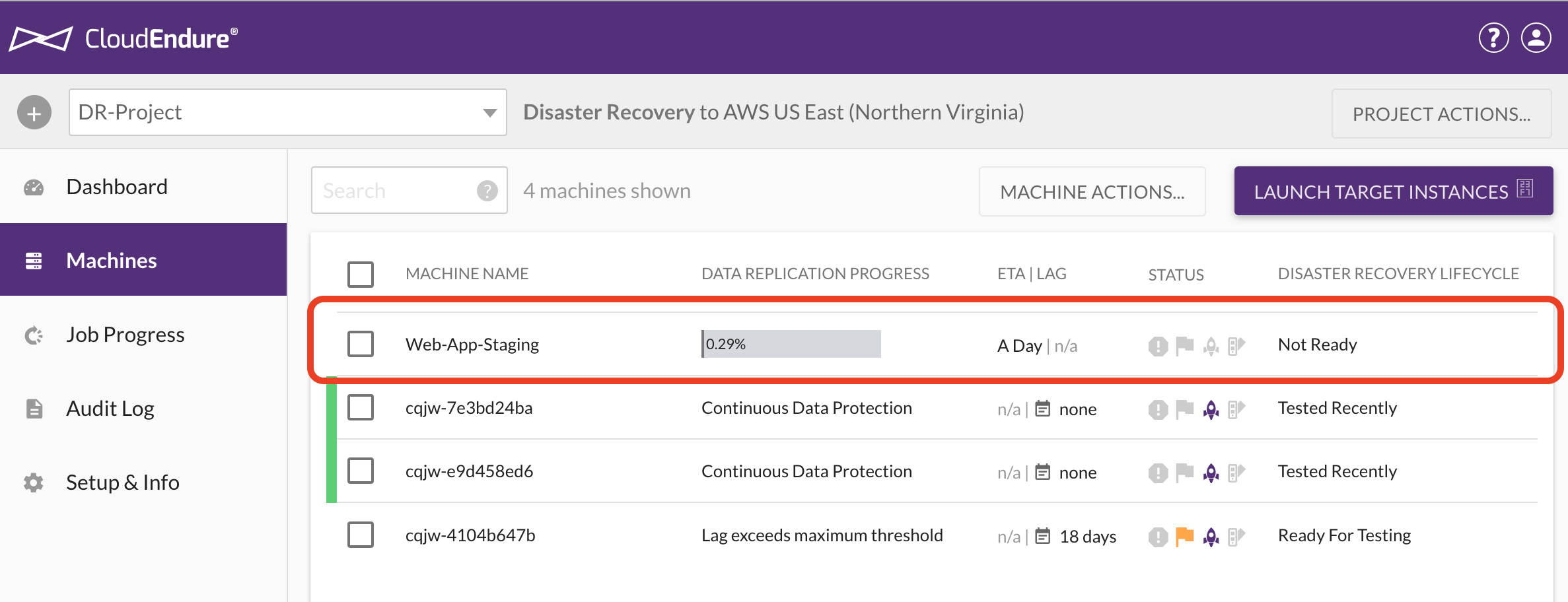The width and height of the screenshot is (1568, 602).
Task: Click the CloudEndure logo
Action: click(x=124, y=38)
